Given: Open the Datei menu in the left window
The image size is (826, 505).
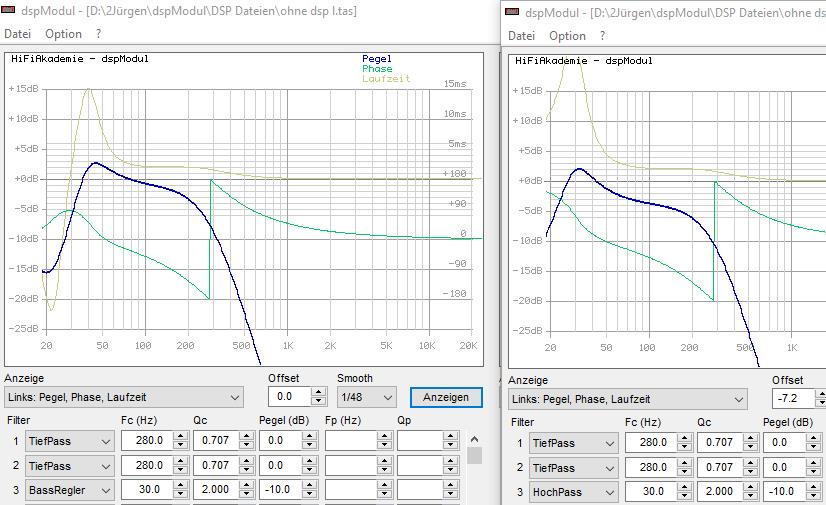Looking at the screenshot, I should [x=18, y=34].
